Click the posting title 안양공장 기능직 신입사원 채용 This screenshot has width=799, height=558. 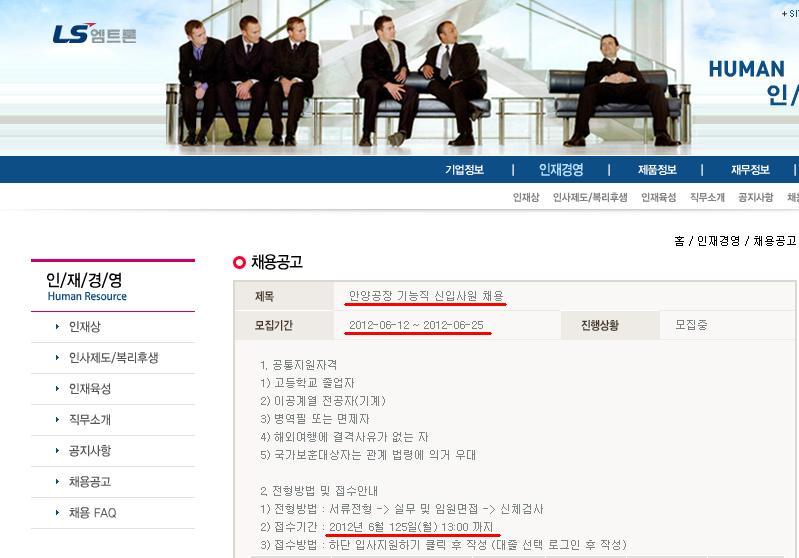(x=426, y=296)
